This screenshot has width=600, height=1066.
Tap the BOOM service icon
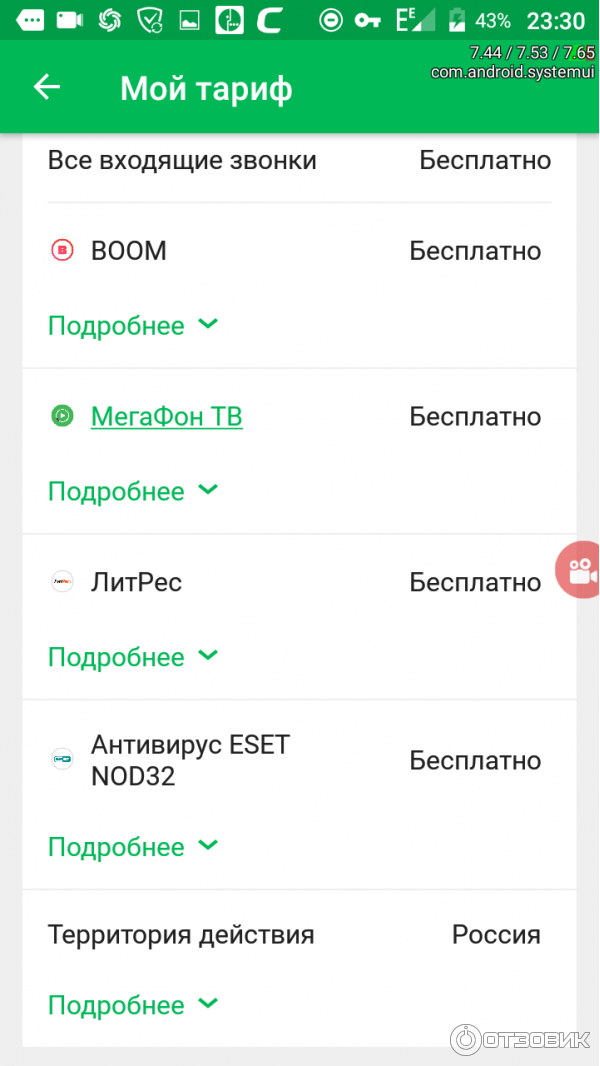click(62, 251)
